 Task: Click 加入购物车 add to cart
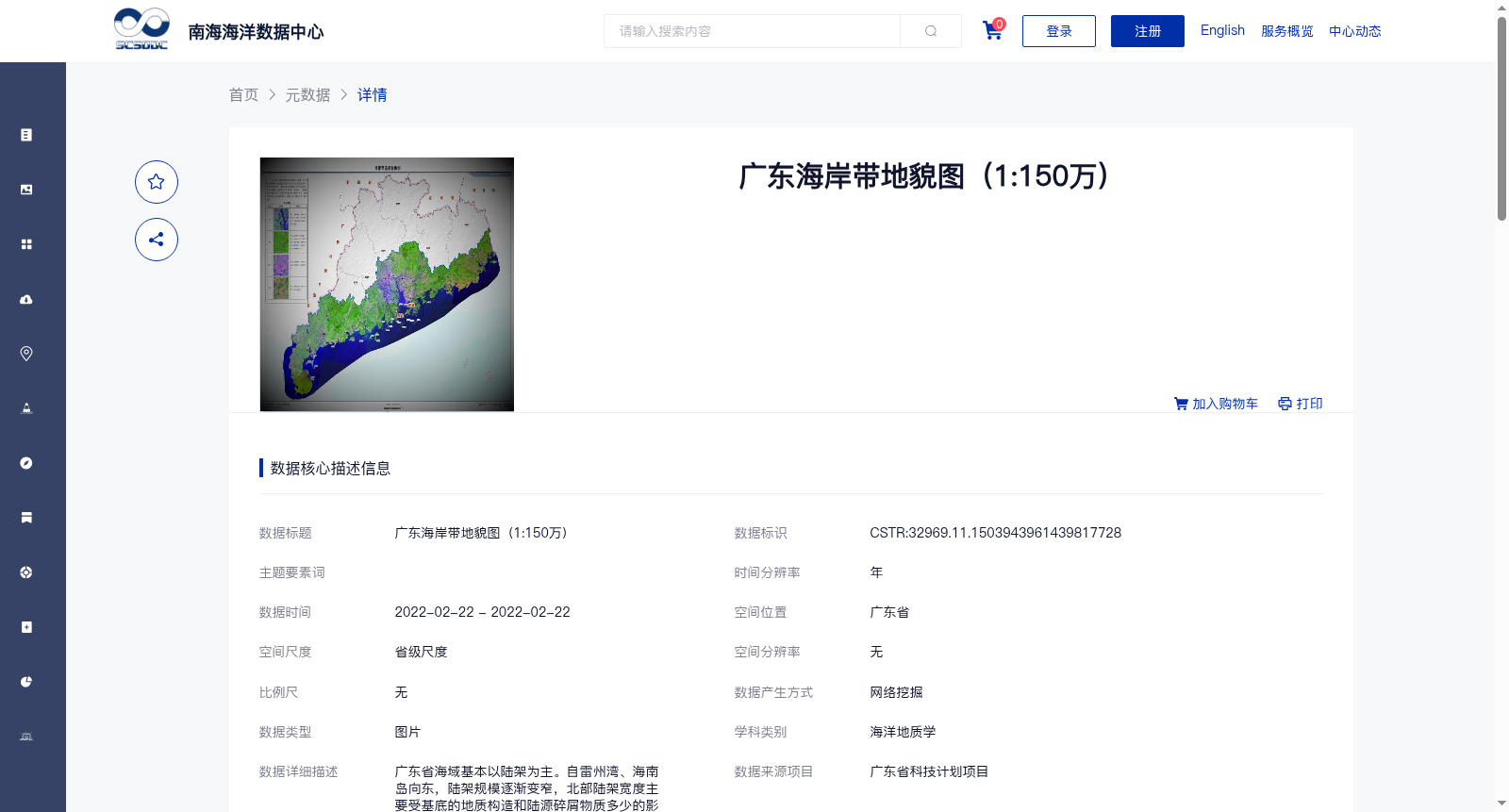point(1216,404)
